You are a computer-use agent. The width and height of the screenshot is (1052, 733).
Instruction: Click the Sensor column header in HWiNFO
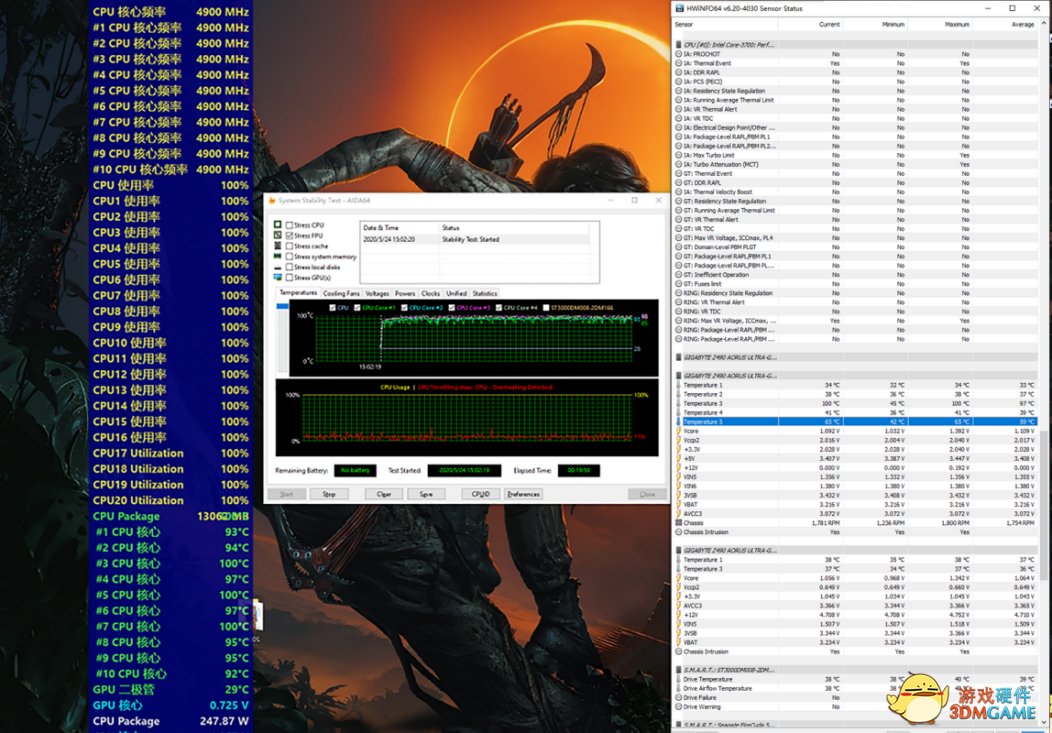click(x=725, y=24)
